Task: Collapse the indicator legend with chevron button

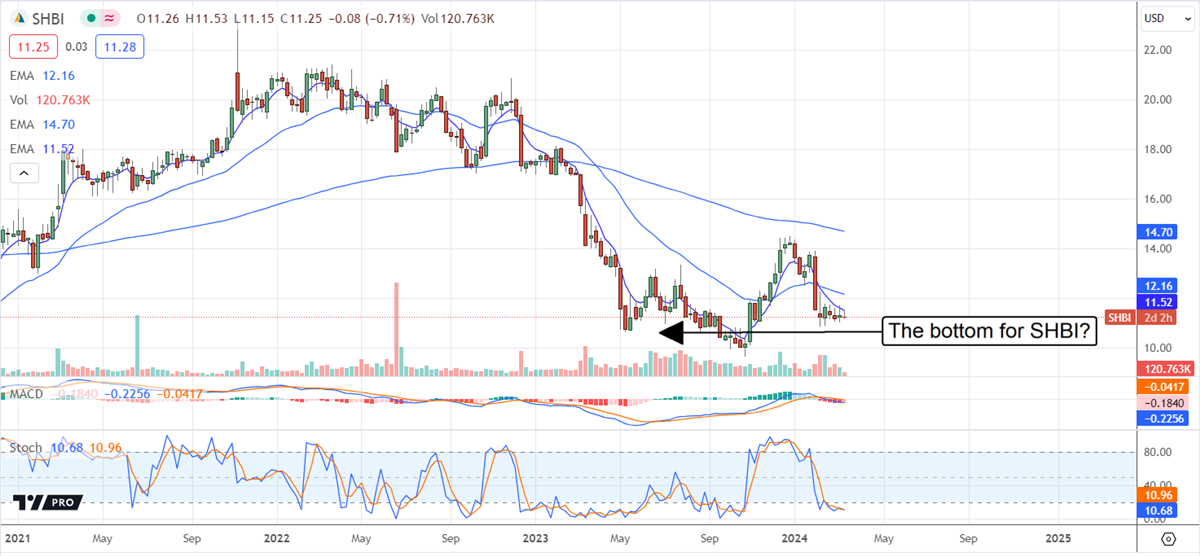Action: (x=22, y=174)
